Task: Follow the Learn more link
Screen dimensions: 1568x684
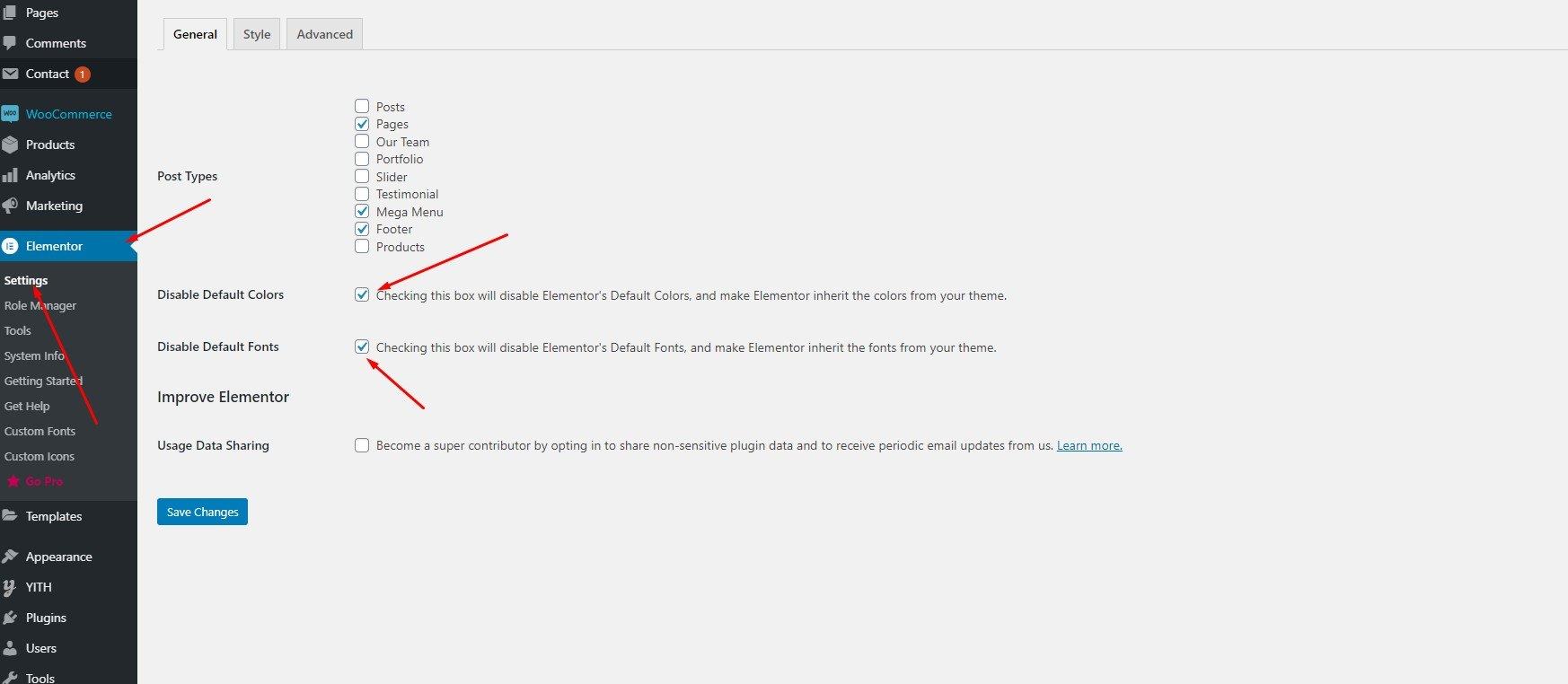Action: (x=1089, y=445)
